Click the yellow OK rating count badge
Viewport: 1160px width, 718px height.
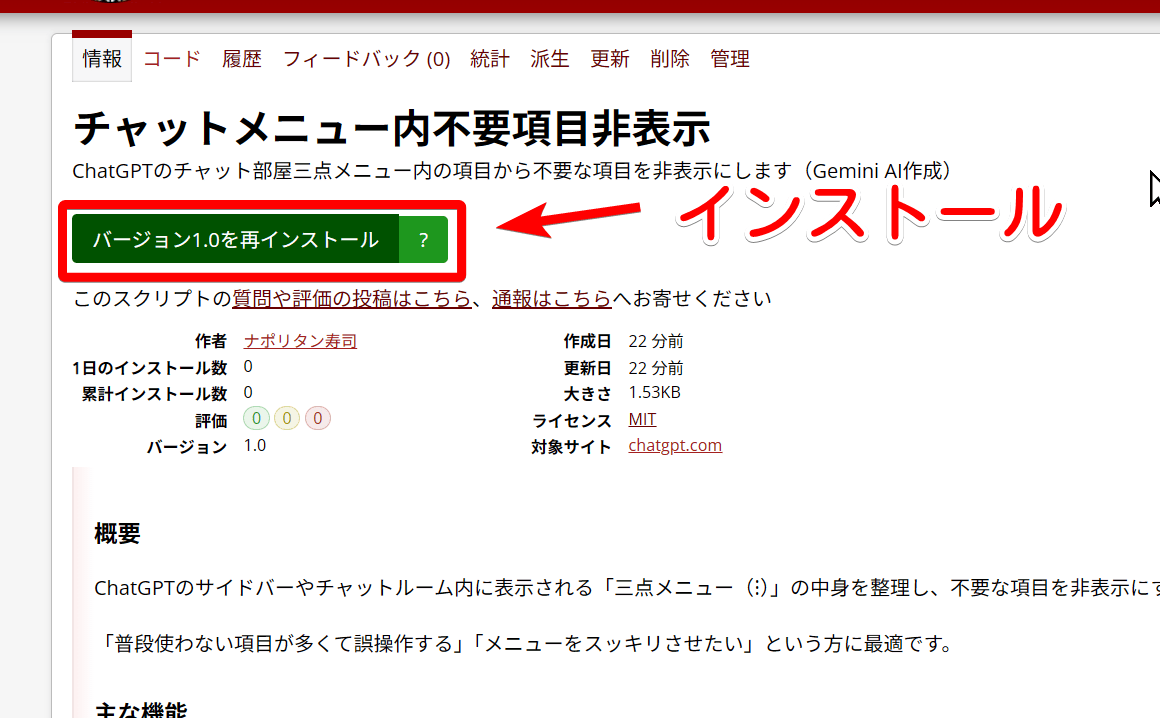tap(287, 419)
